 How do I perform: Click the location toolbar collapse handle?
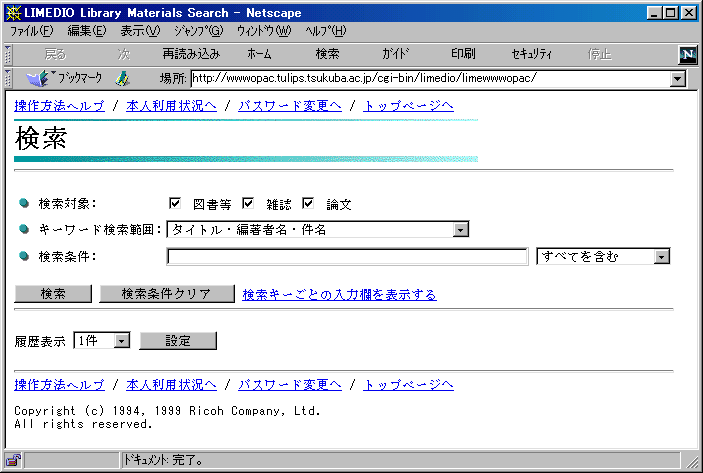8,78
